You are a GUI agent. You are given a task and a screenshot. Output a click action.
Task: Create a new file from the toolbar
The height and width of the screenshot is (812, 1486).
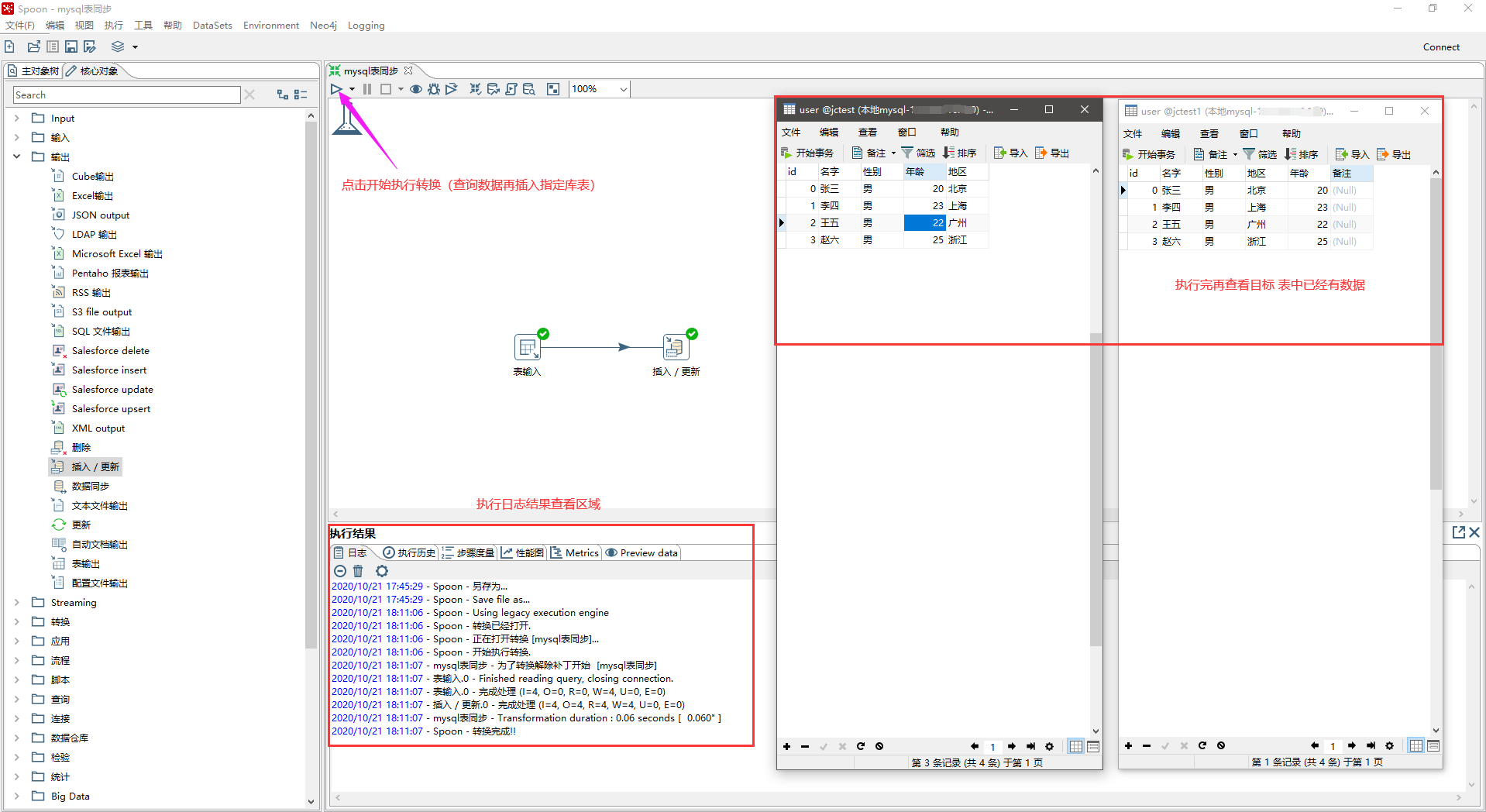tap(10, 46)
